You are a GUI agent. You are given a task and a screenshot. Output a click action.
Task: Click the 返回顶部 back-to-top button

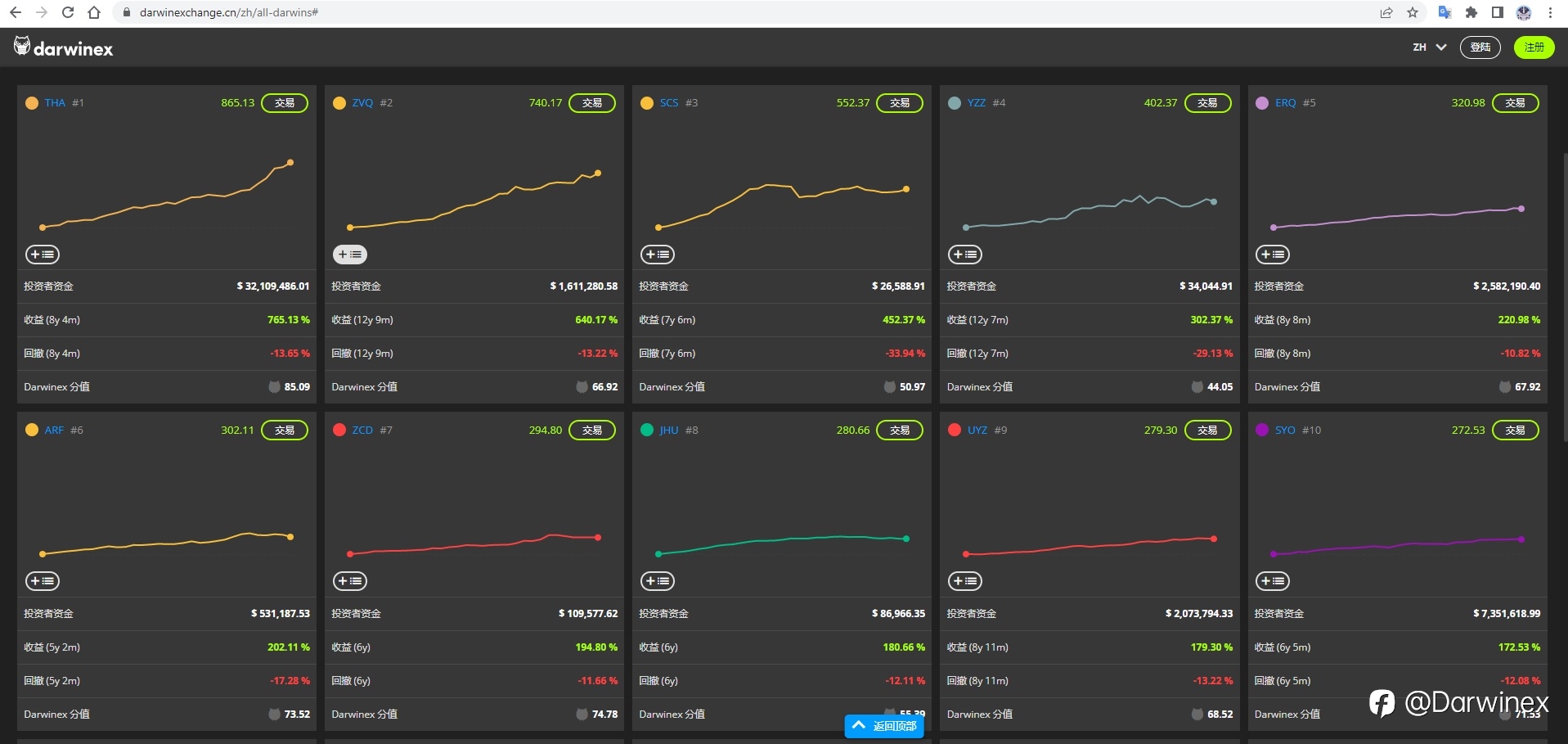(x=884, y=726)
